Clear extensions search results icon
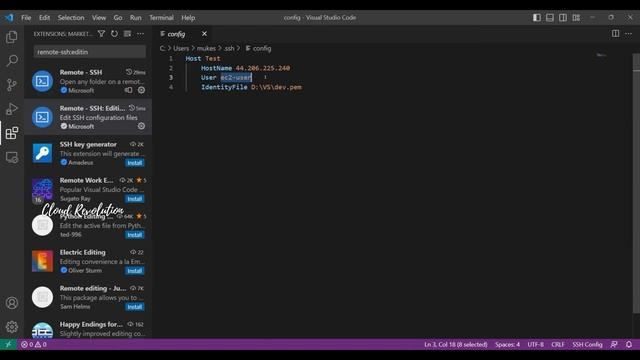The width and height of the screenshot is (640, 360). click(x=127, y=34)
